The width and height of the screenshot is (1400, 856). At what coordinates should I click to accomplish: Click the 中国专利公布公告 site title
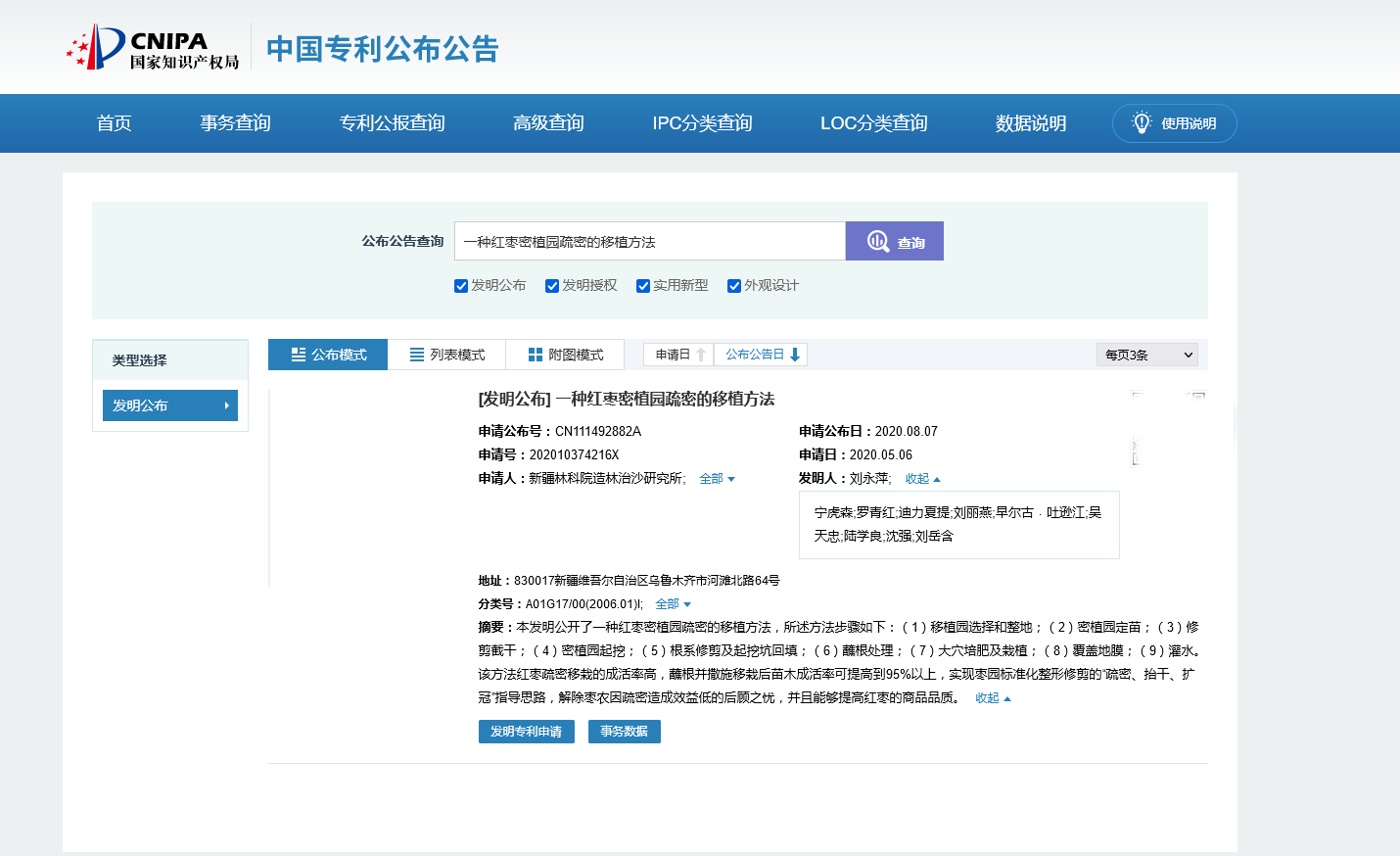[383, 49]
